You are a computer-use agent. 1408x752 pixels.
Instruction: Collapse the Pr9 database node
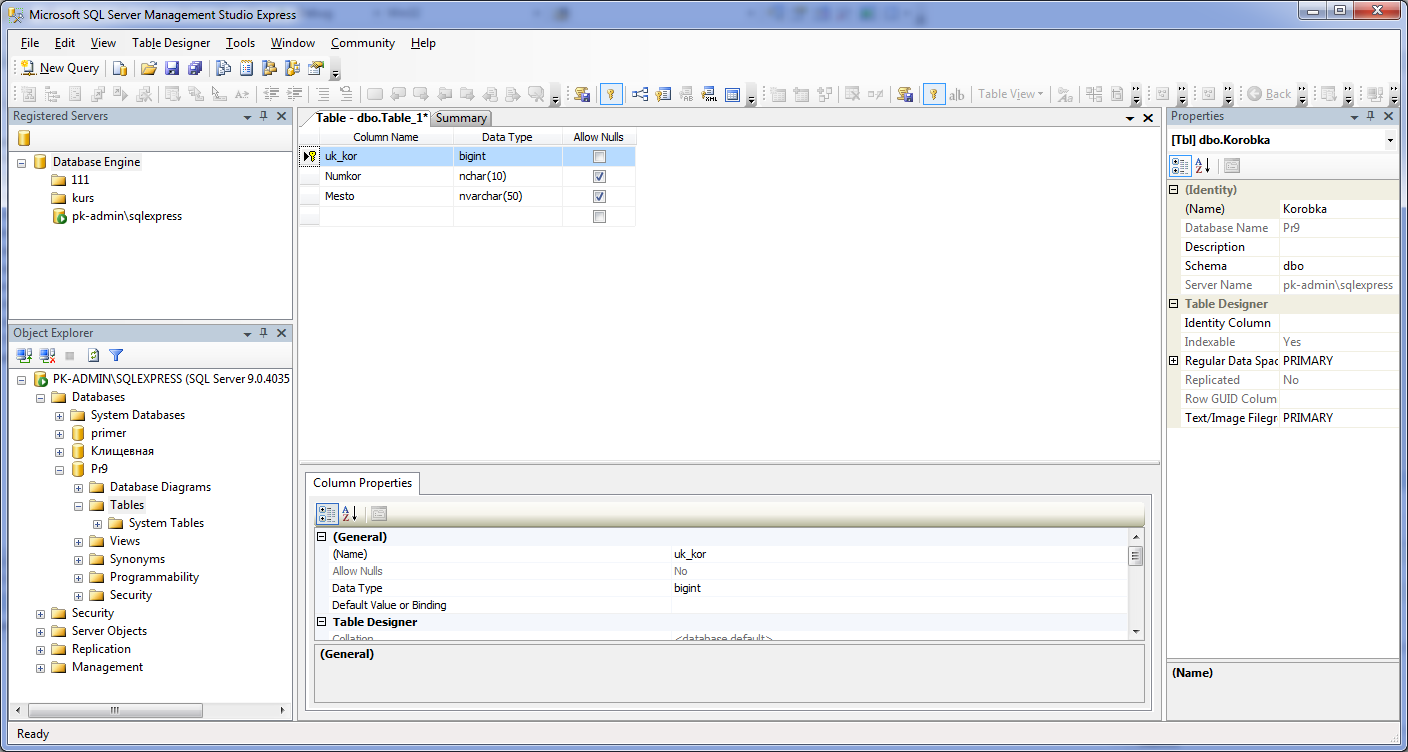point(59,469)
